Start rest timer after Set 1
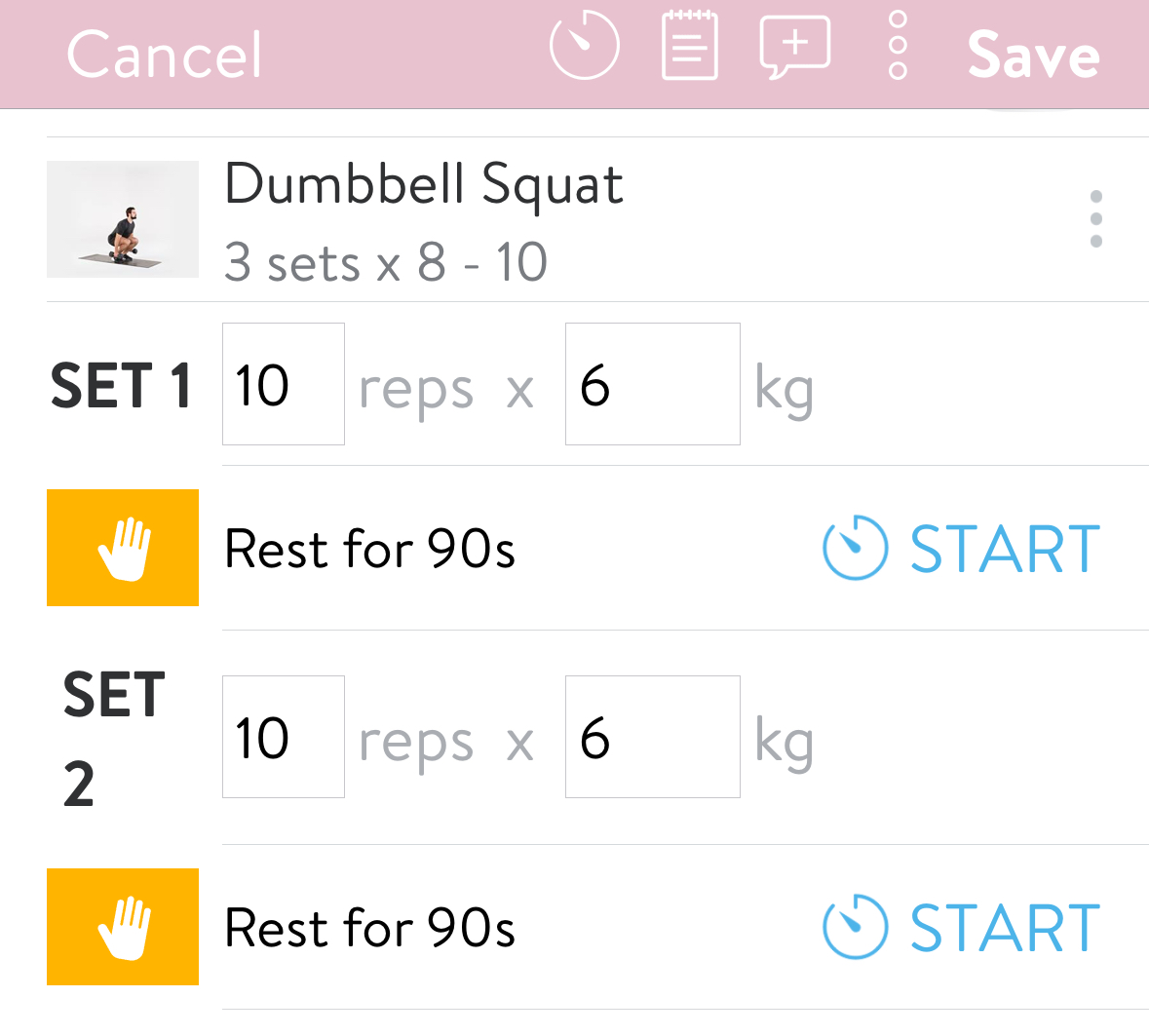Viewport: 1149px width, 1036px height. click(1004, 549)
